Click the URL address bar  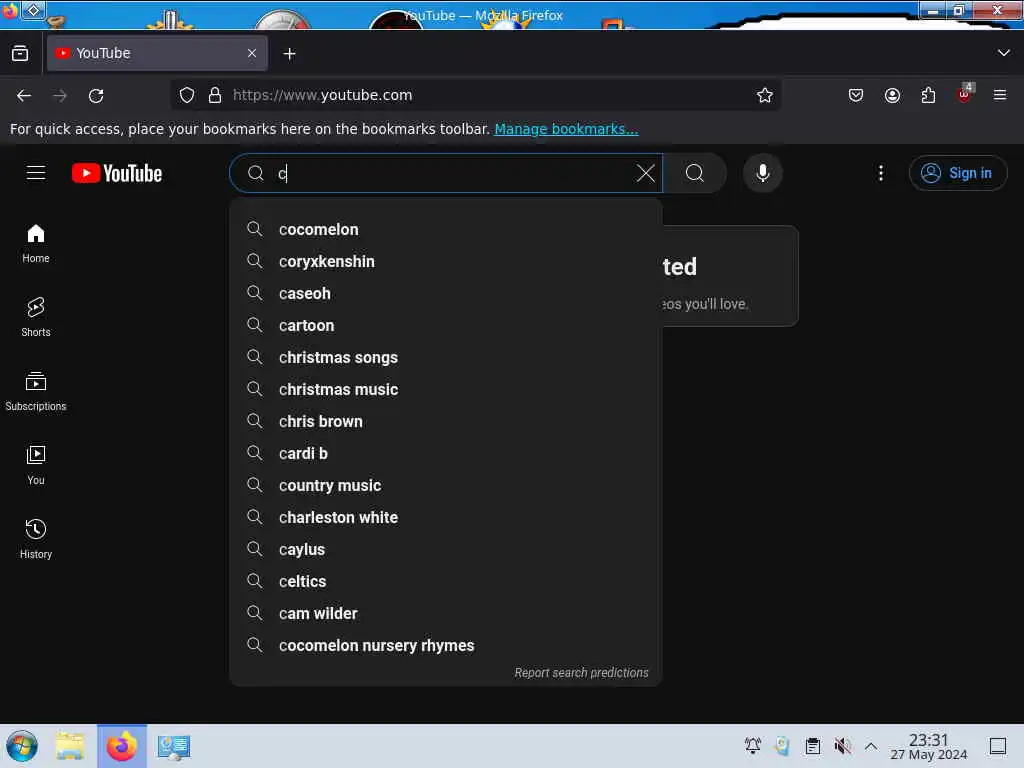475,95
